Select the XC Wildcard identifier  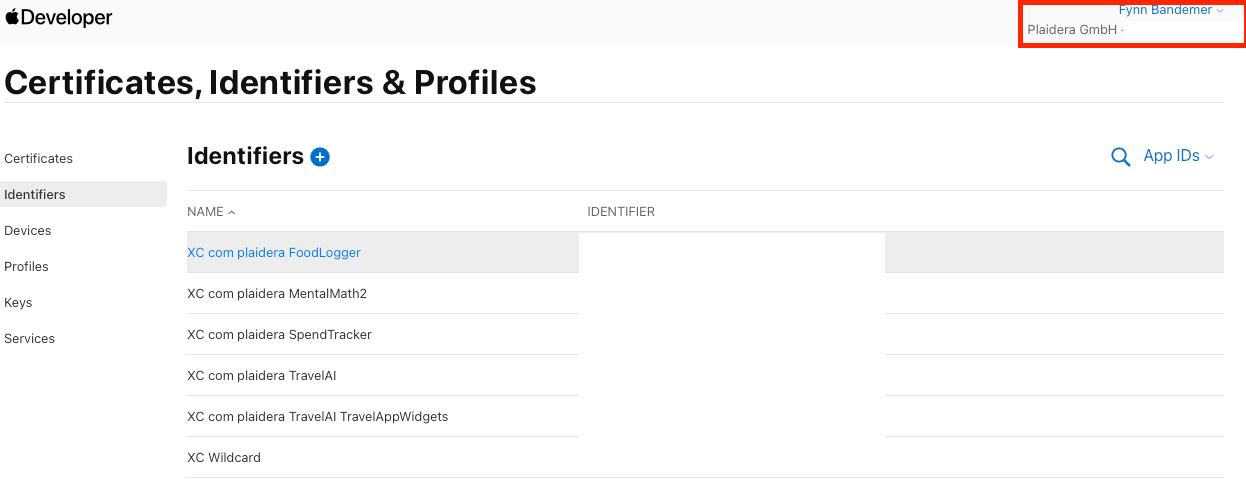pyautogui.click(x=224, y=458)
